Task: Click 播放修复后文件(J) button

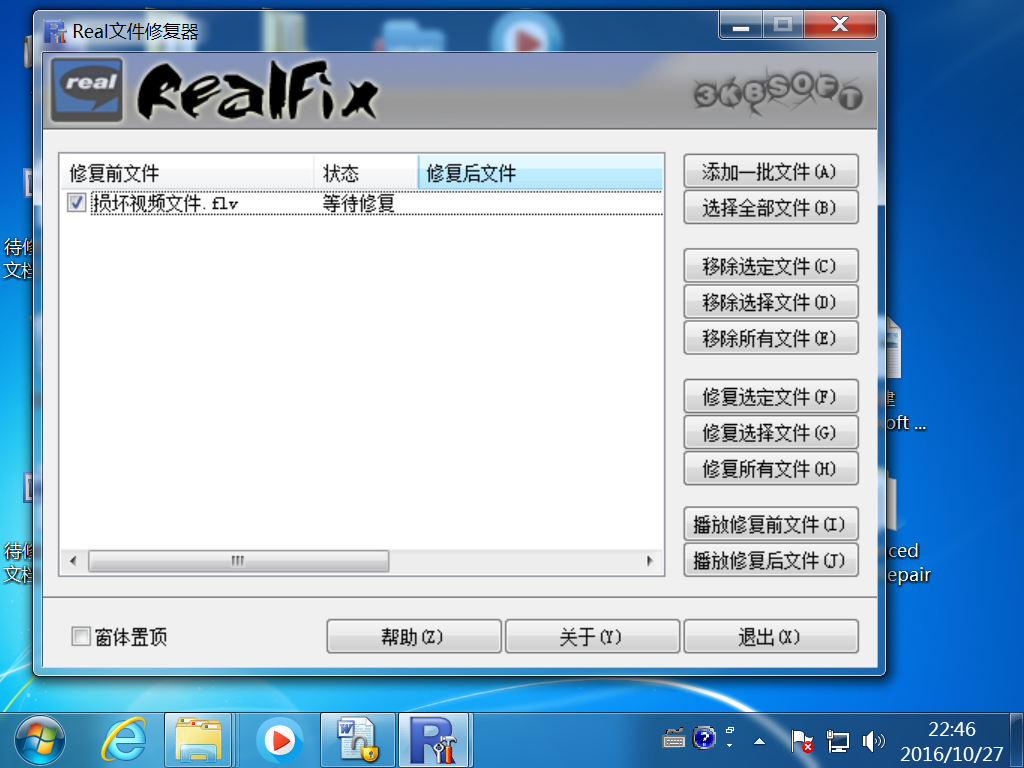Action: pos(771,560)
